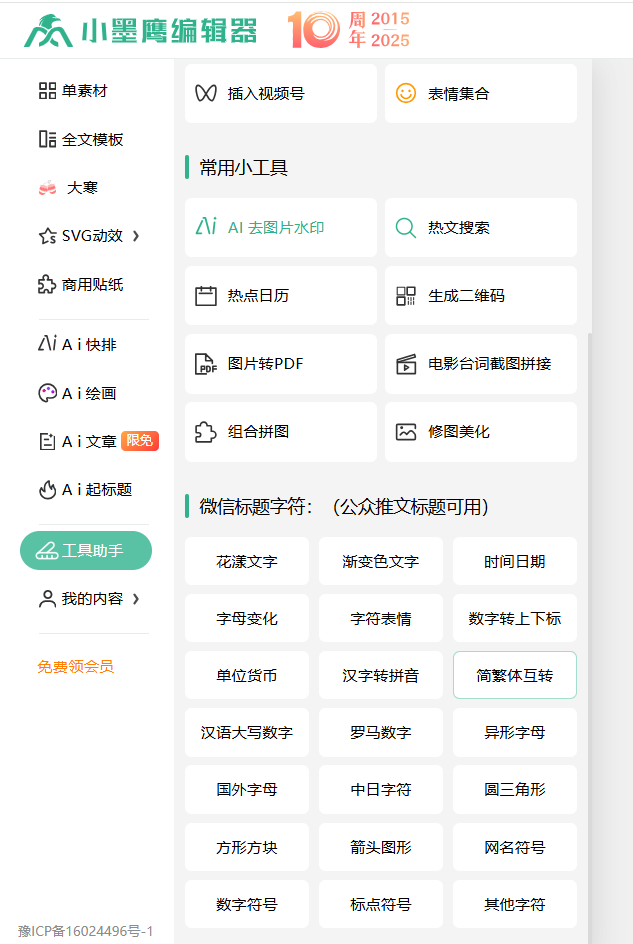Open the 数字转上下标 tool
The image size is (633, 944).
pos(515,618)
